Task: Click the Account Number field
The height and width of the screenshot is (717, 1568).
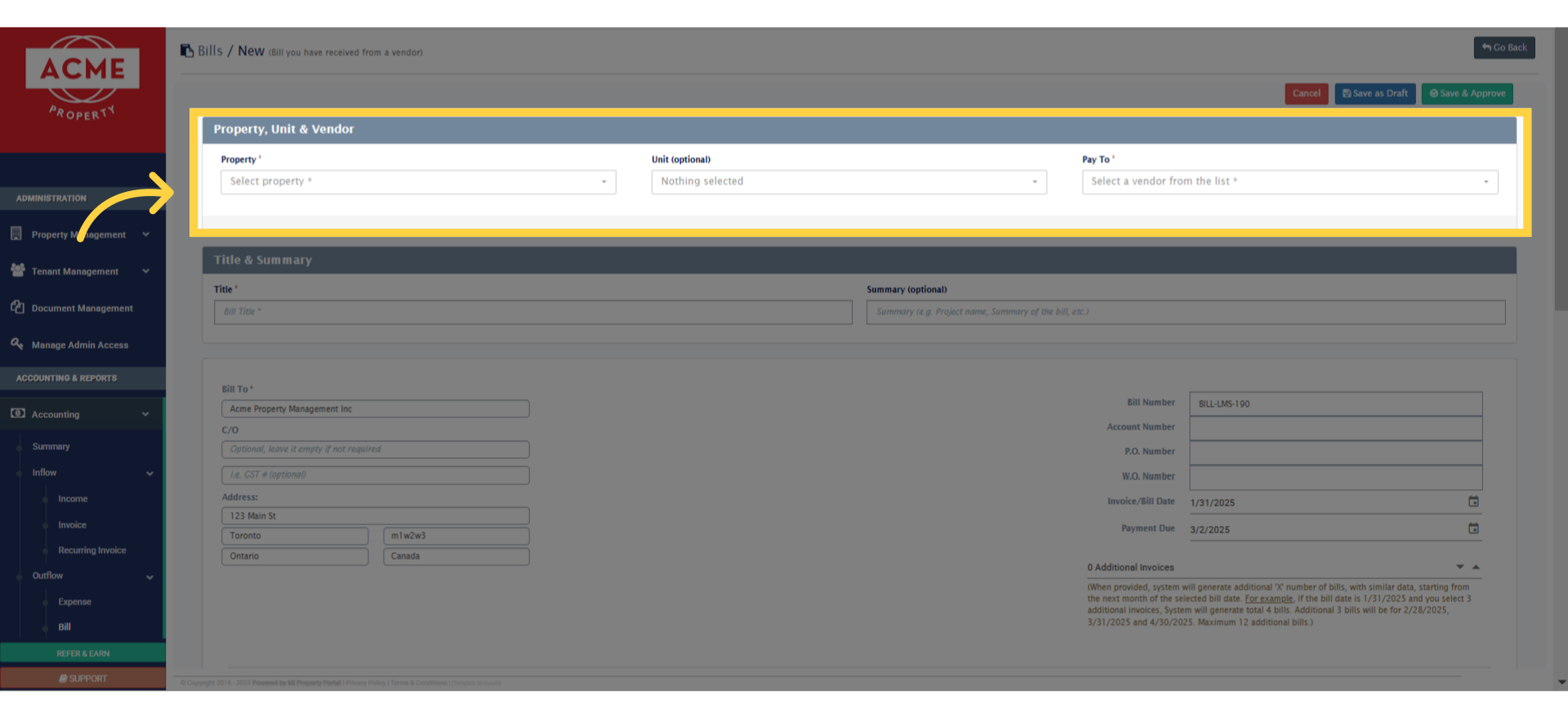Action: pos(1336,428)
